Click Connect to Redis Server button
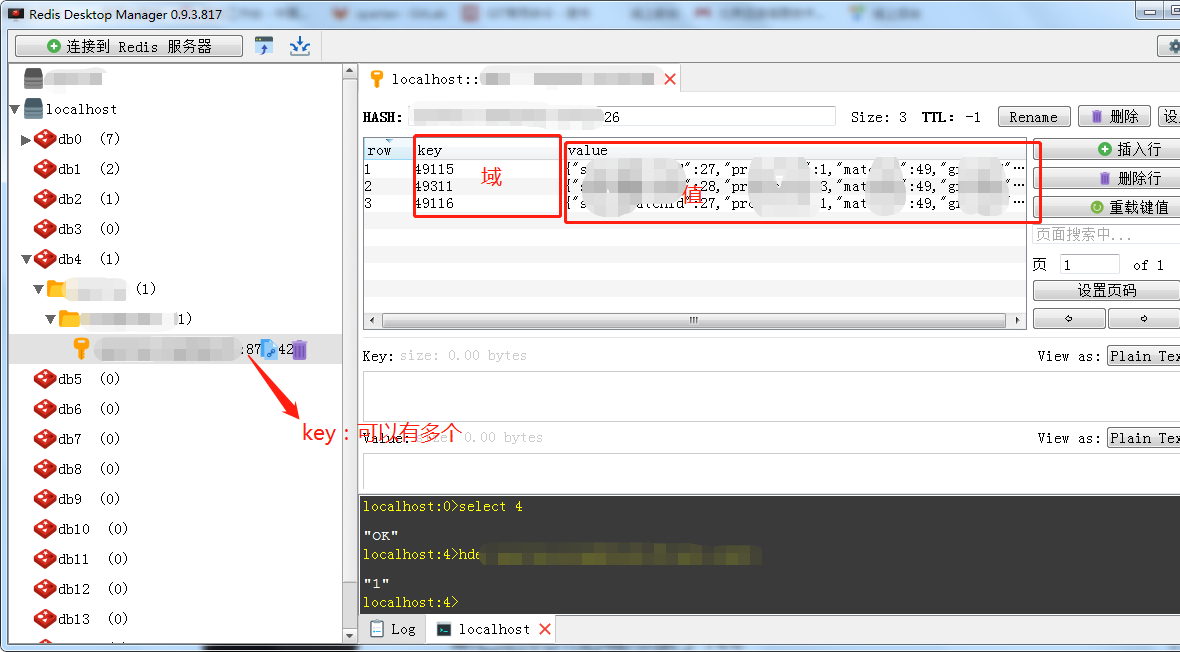Image resolution: width=1180 pixels, height=652 pixels. 129,46
